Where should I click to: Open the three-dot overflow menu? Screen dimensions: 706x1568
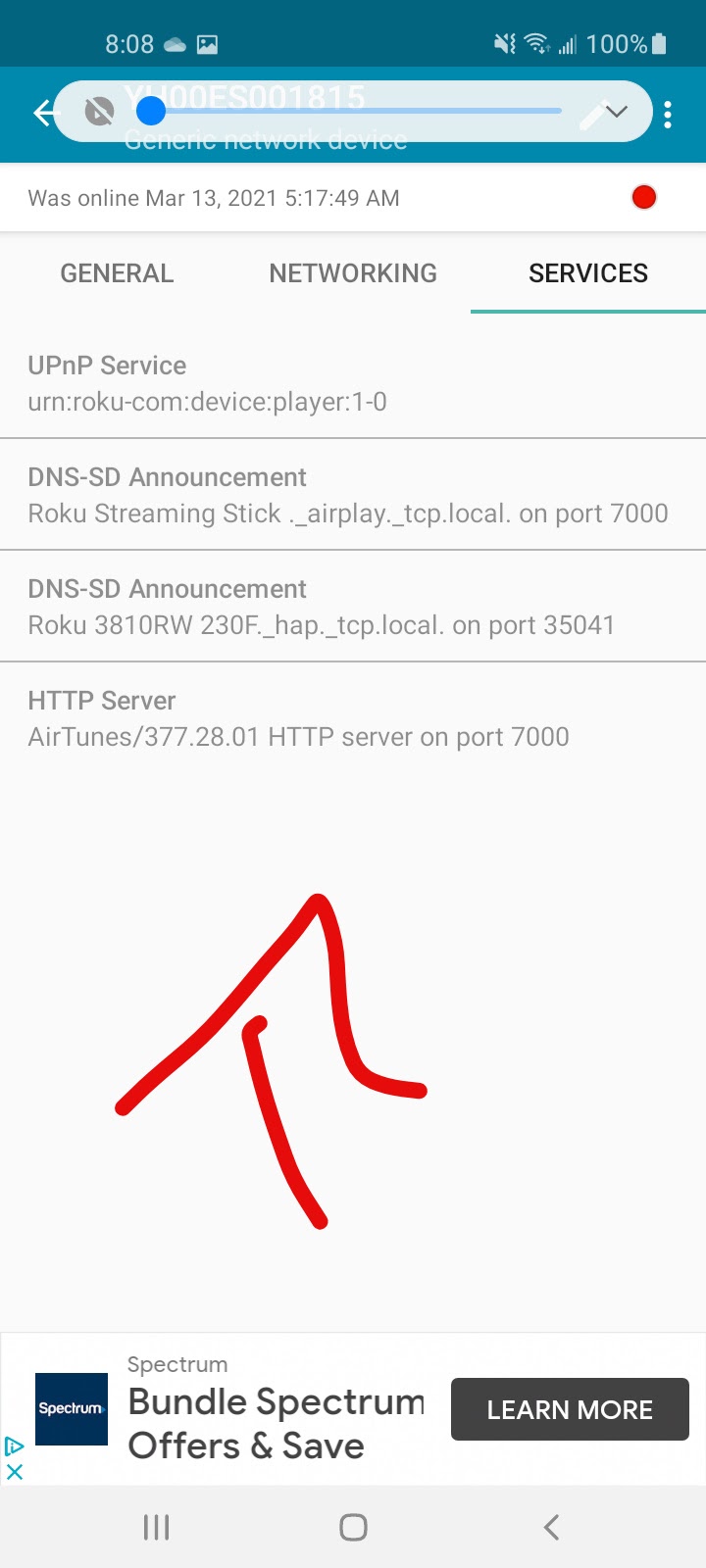point(668,115)
